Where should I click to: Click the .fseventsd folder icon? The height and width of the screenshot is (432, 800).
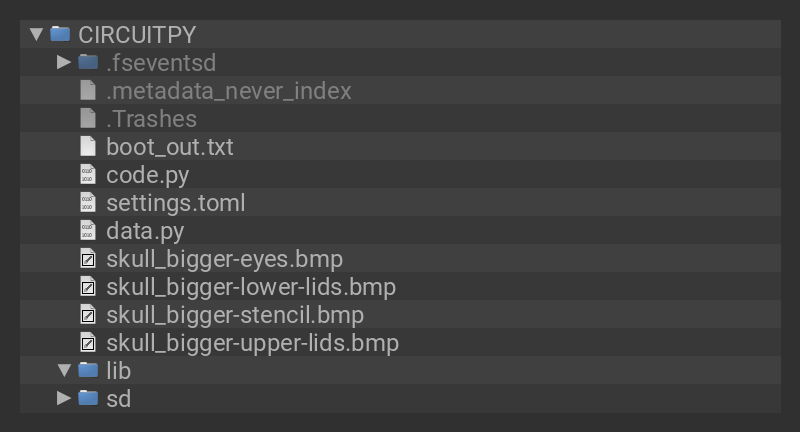(x=88, y=62)
